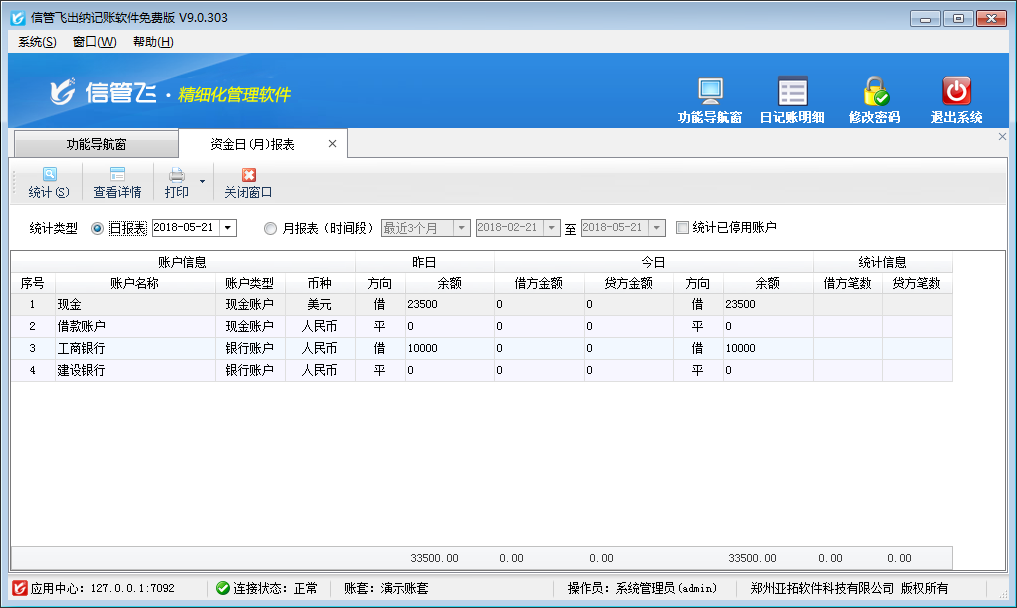Open the 最近3个月 period dropdown

tap(461, 228)
